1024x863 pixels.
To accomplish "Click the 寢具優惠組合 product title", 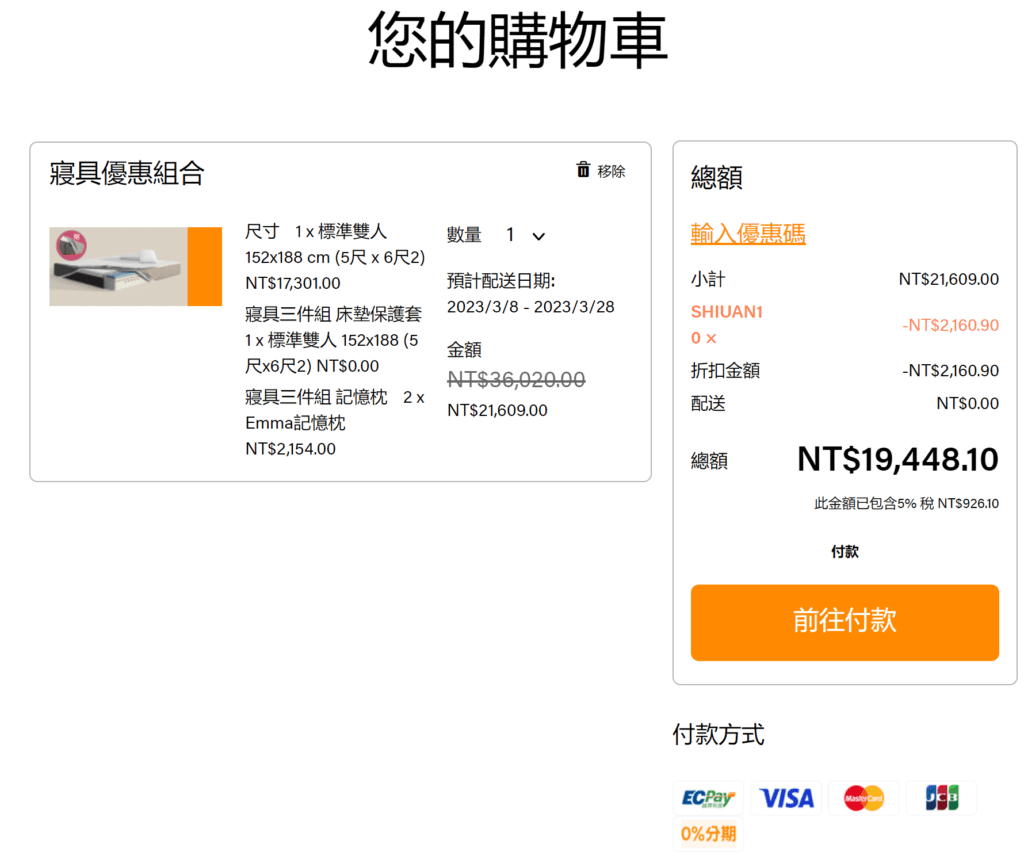I will coord(127,173).
